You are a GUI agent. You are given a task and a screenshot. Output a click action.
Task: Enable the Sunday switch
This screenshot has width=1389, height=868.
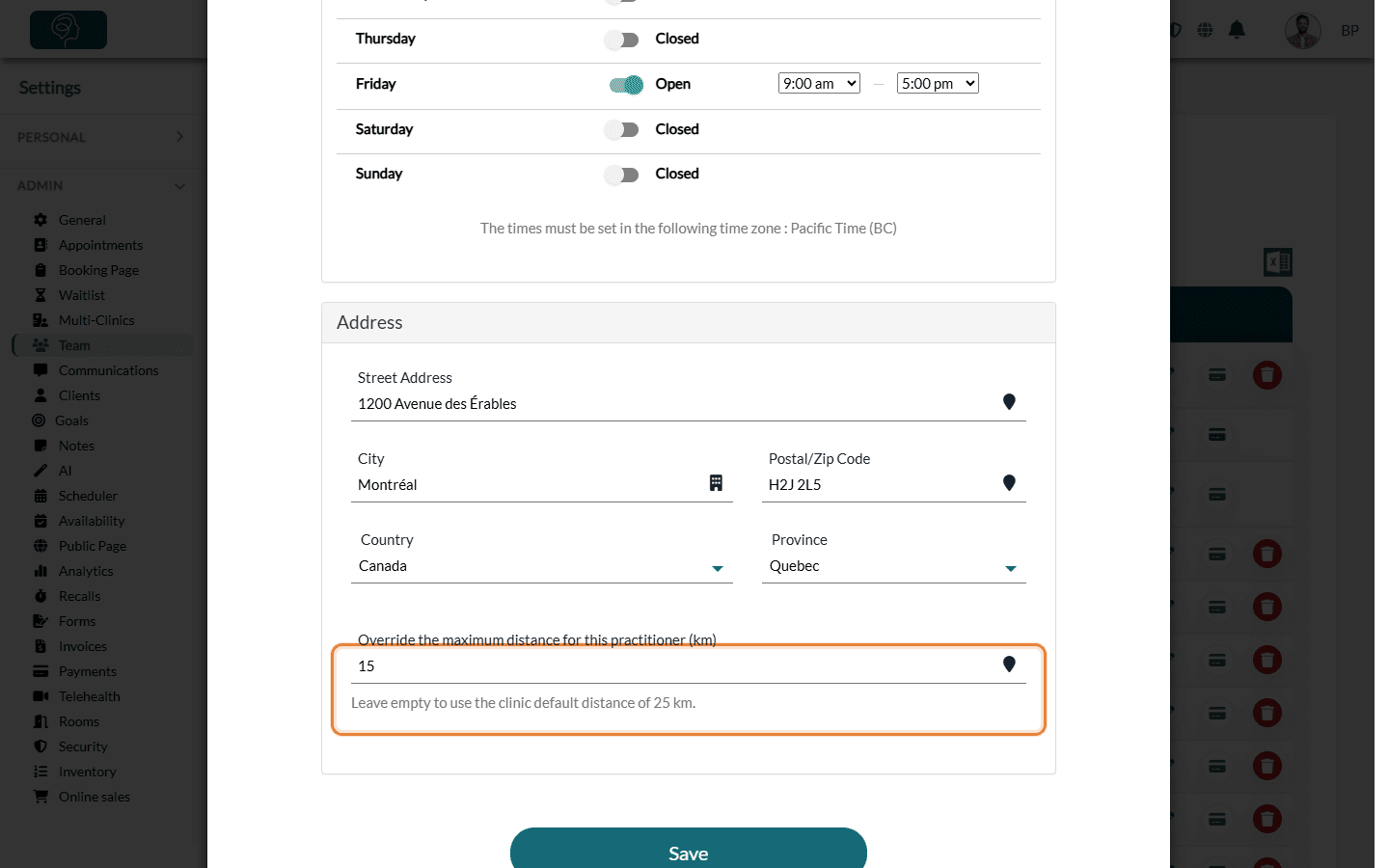coord(622,175)
